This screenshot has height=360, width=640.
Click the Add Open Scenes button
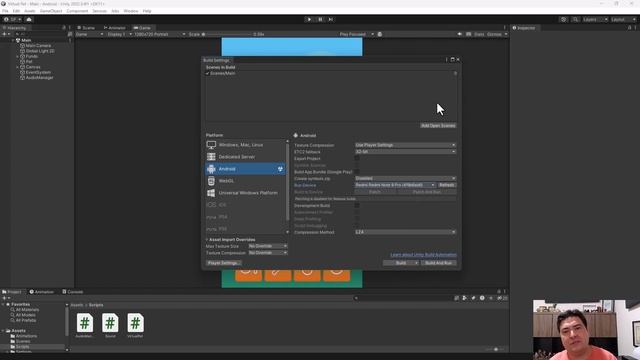438,126
